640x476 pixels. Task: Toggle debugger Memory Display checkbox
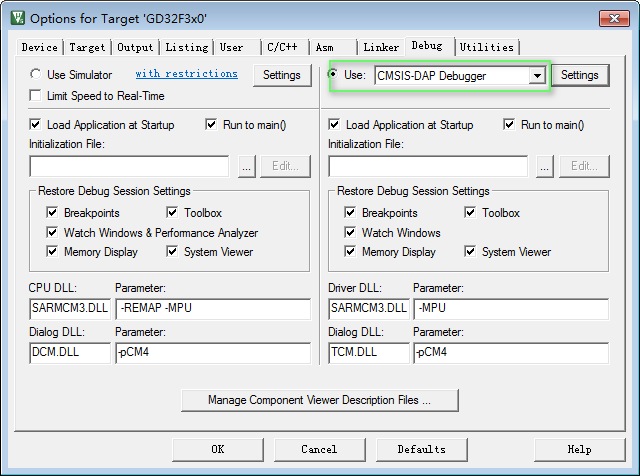(350, 251)
